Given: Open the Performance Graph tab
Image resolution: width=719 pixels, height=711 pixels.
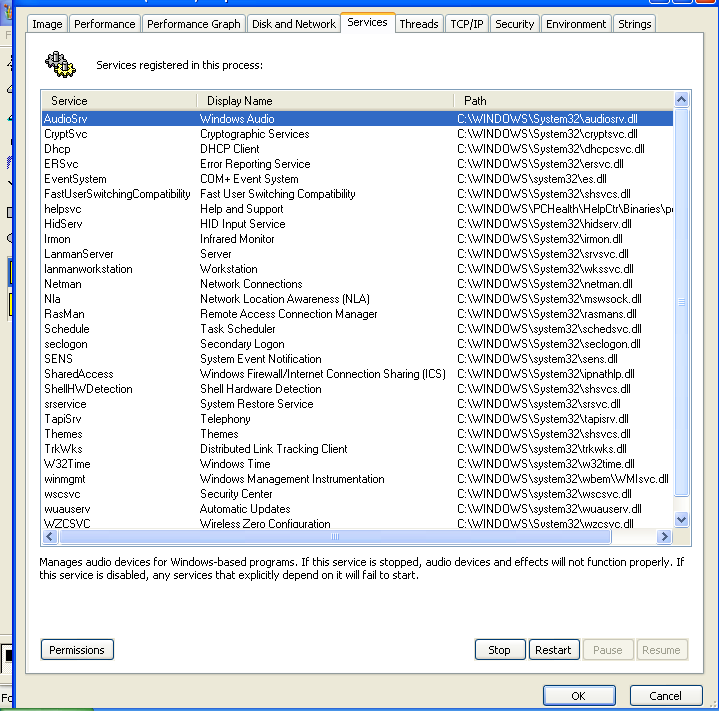Looking at the screenshot, I should (194, 24).
